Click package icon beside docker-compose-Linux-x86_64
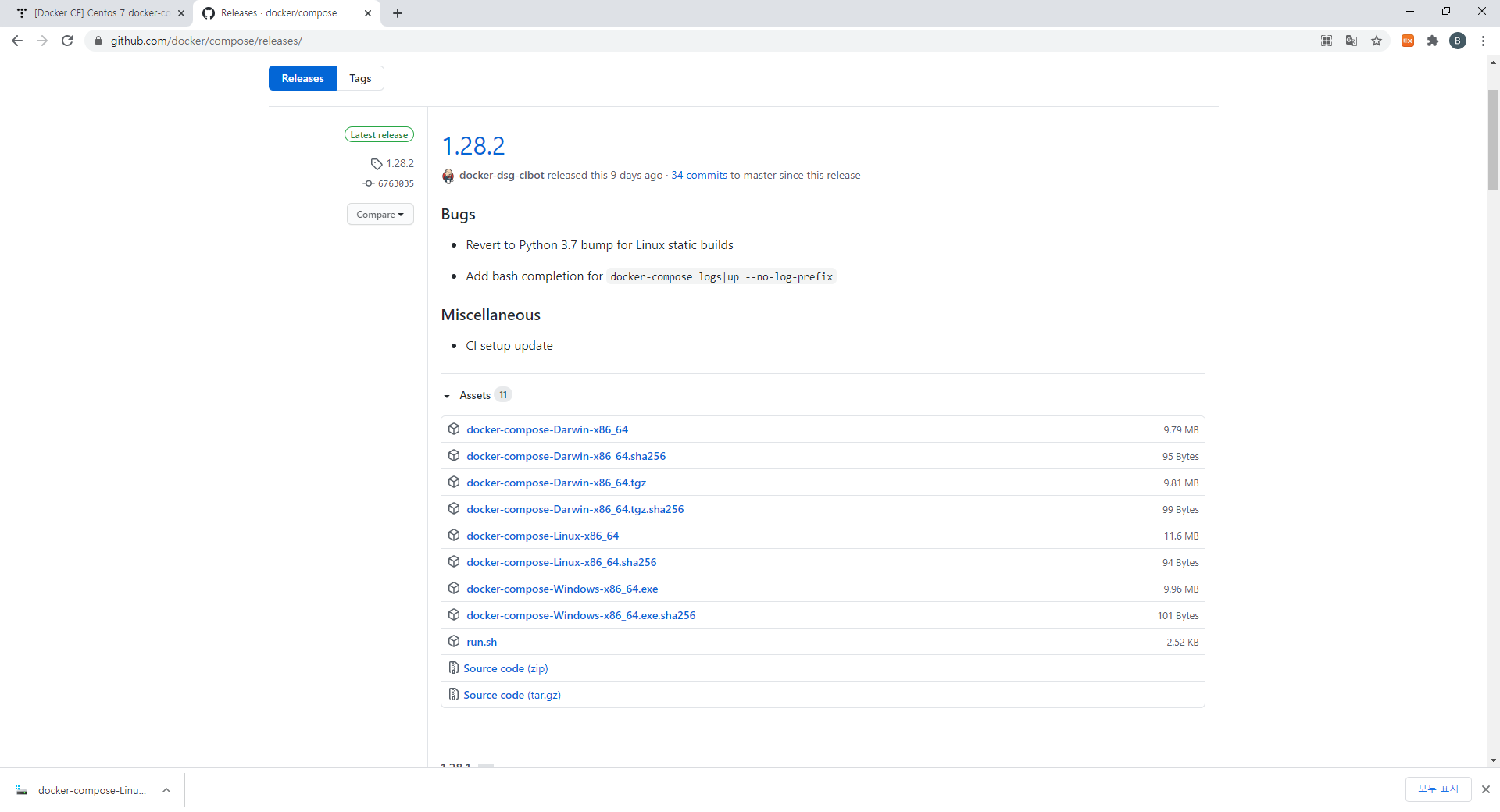Image resolution: width=1500 pixels, height=812 pixels. (x=454, y=535)
